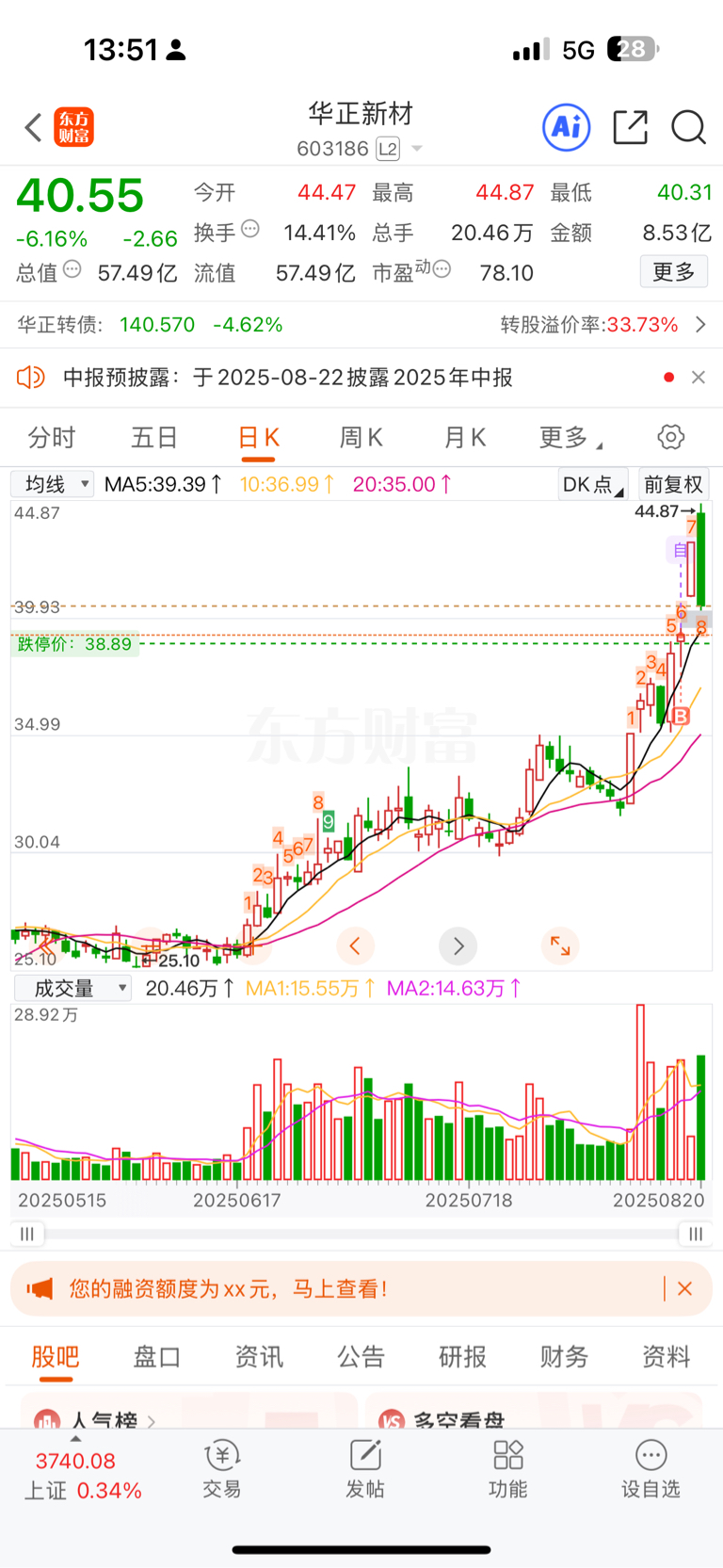Image resolution: width=723 pixels, height=1568 pixels.
Task: Move chart to previous candle arrow
Action: coord(355,946)
